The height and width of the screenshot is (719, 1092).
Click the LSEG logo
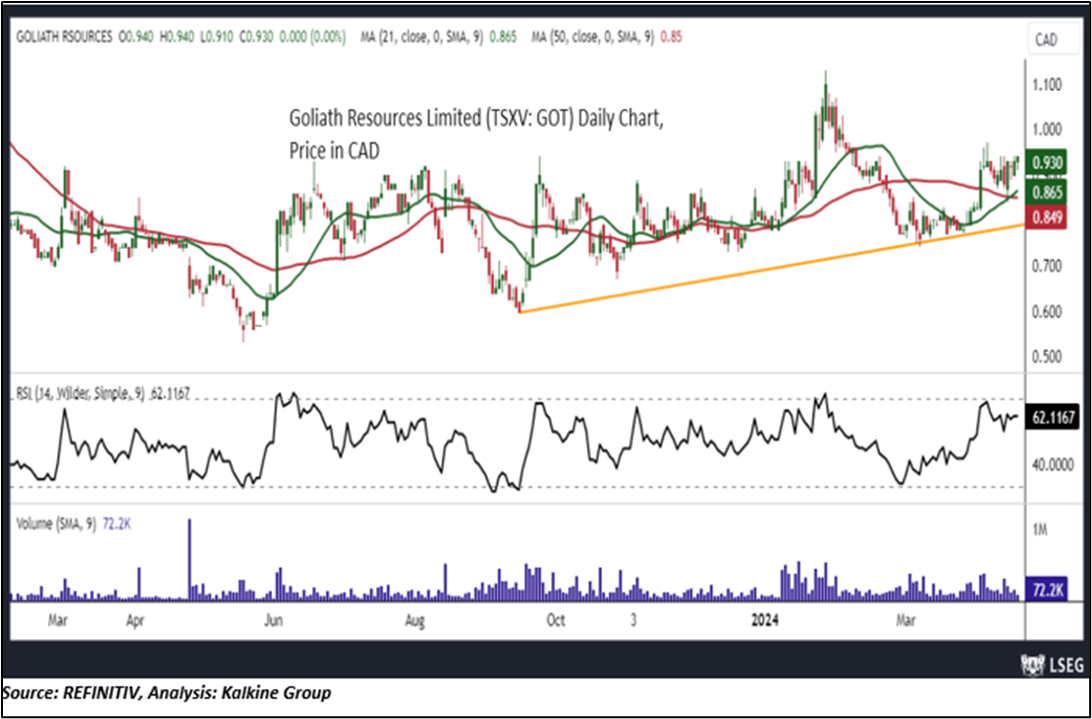[1051, 663]
